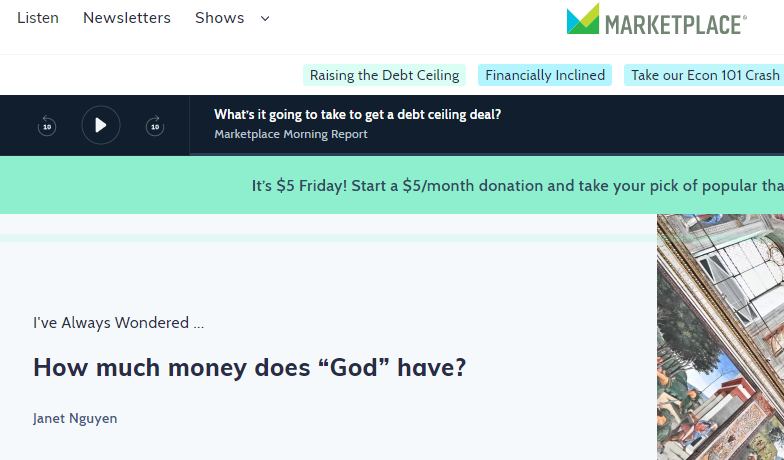784x460 pixels.
Task: Click the $5 Friday donation banner
Action: [x=517, y=185]
